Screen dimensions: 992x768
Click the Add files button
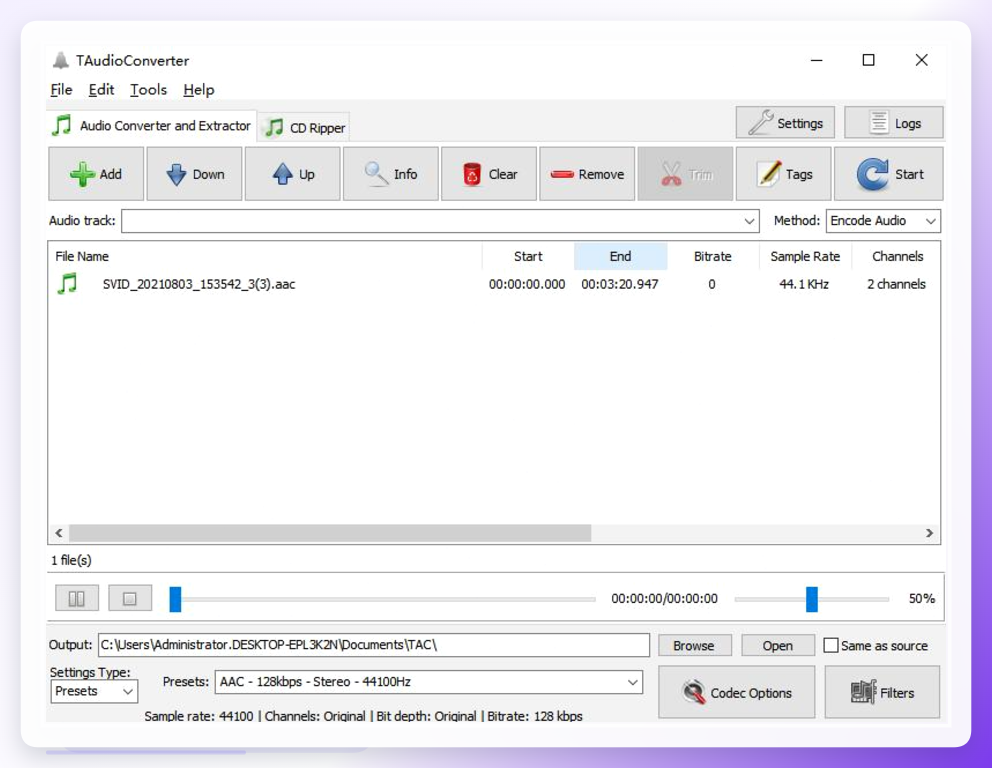[x=96, y=174]
